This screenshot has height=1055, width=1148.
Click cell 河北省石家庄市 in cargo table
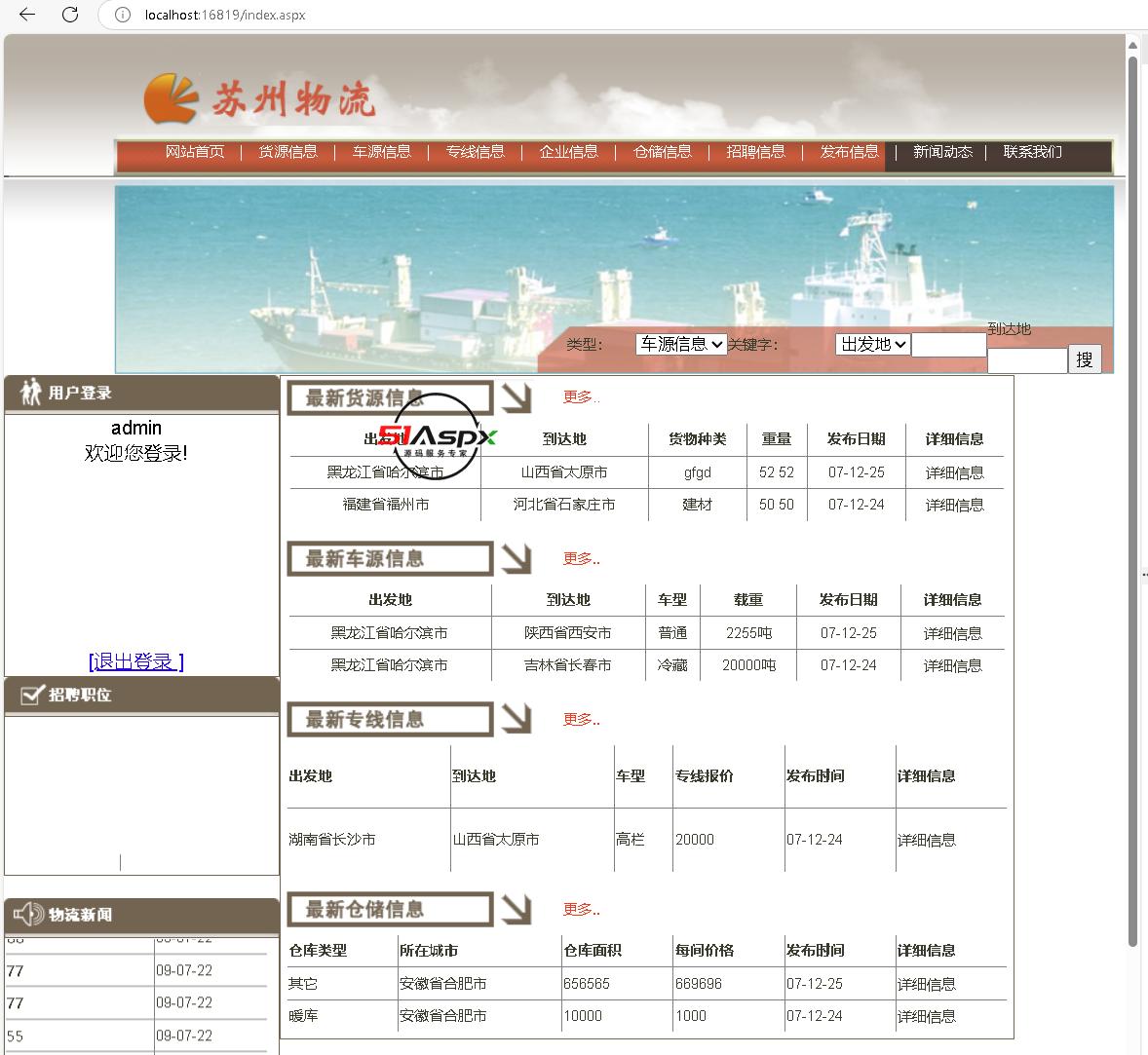563,505
